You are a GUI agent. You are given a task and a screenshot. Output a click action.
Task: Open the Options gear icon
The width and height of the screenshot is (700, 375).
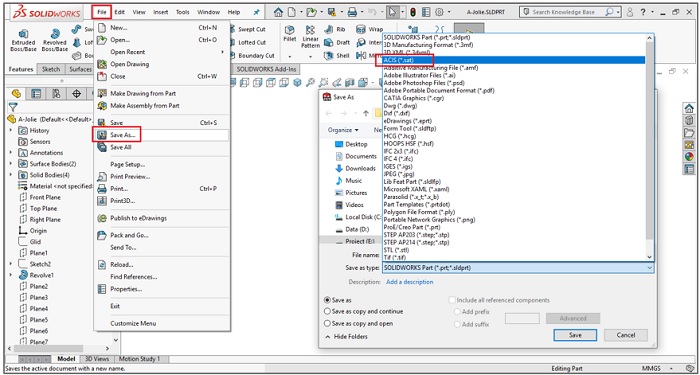(439, 12)
